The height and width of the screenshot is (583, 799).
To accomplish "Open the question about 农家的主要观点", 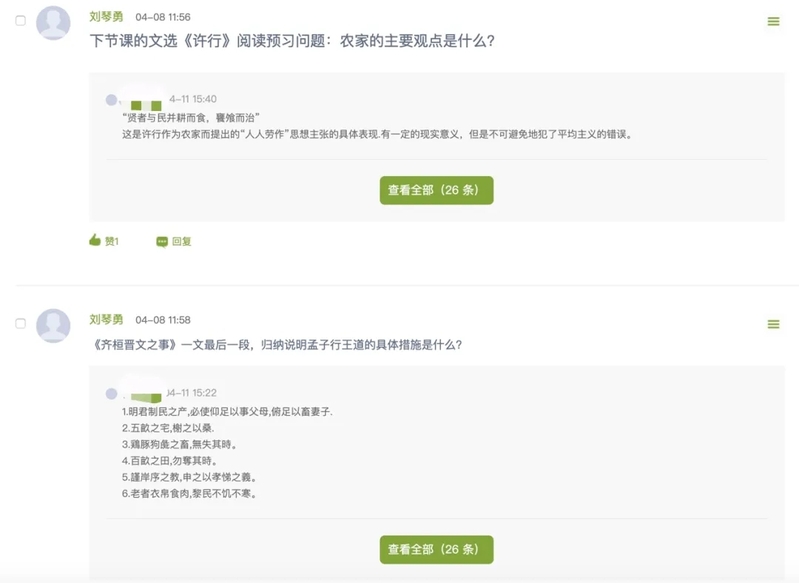I will (x=292, y=42).
